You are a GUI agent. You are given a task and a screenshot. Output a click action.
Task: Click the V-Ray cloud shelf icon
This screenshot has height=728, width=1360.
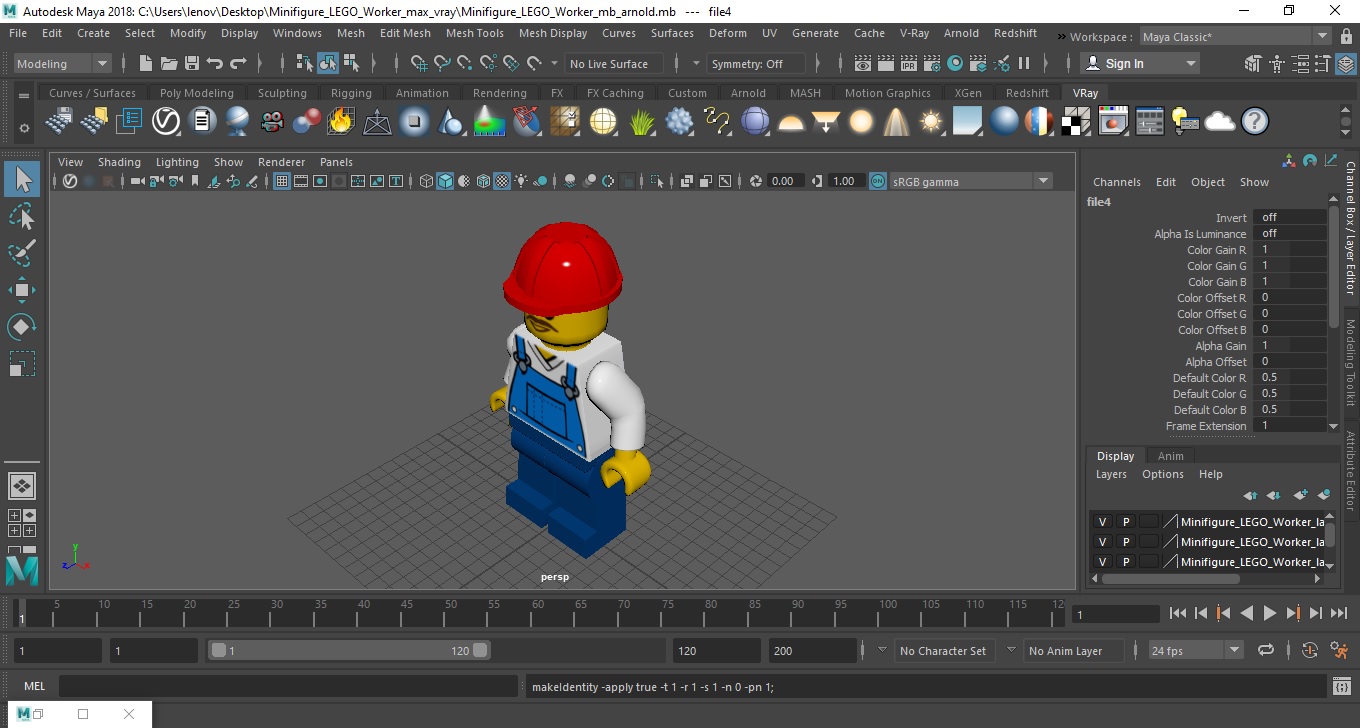[x=1220, y=122]
